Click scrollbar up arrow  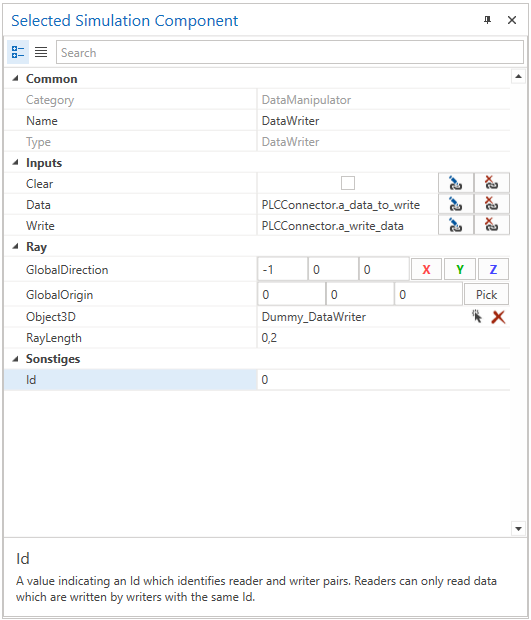click(518, 76)
